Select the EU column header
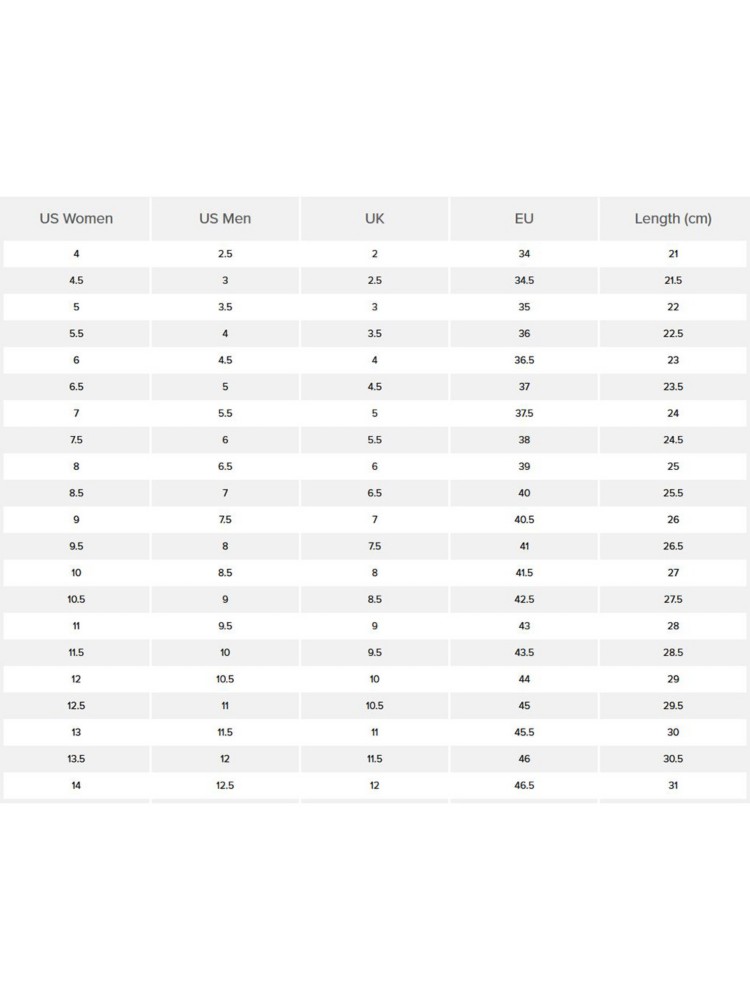The image size is (750, 1000). (x=524, y=218)
